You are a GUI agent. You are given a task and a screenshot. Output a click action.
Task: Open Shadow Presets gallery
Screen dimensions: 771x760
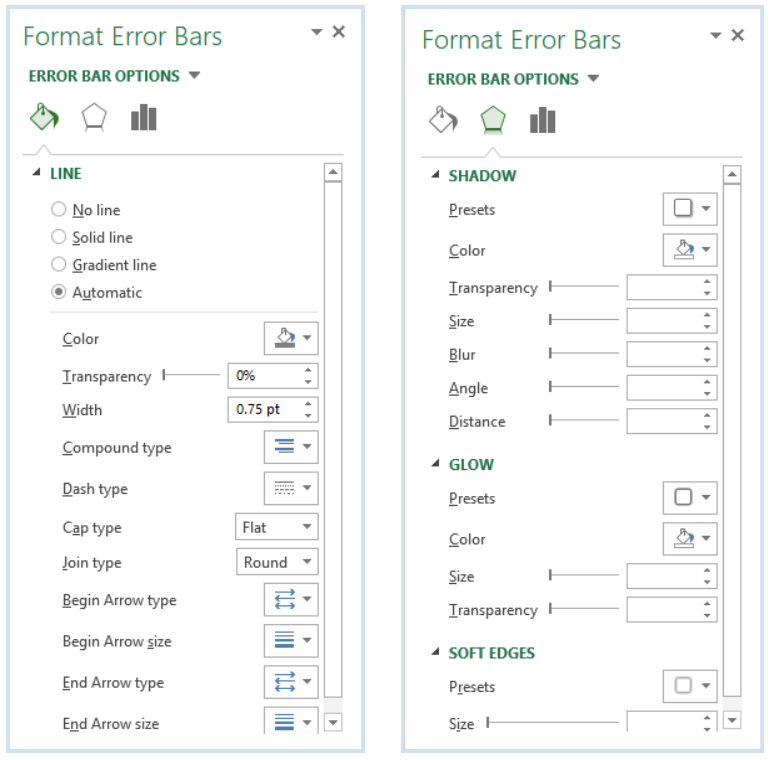[x=690, y=209]
